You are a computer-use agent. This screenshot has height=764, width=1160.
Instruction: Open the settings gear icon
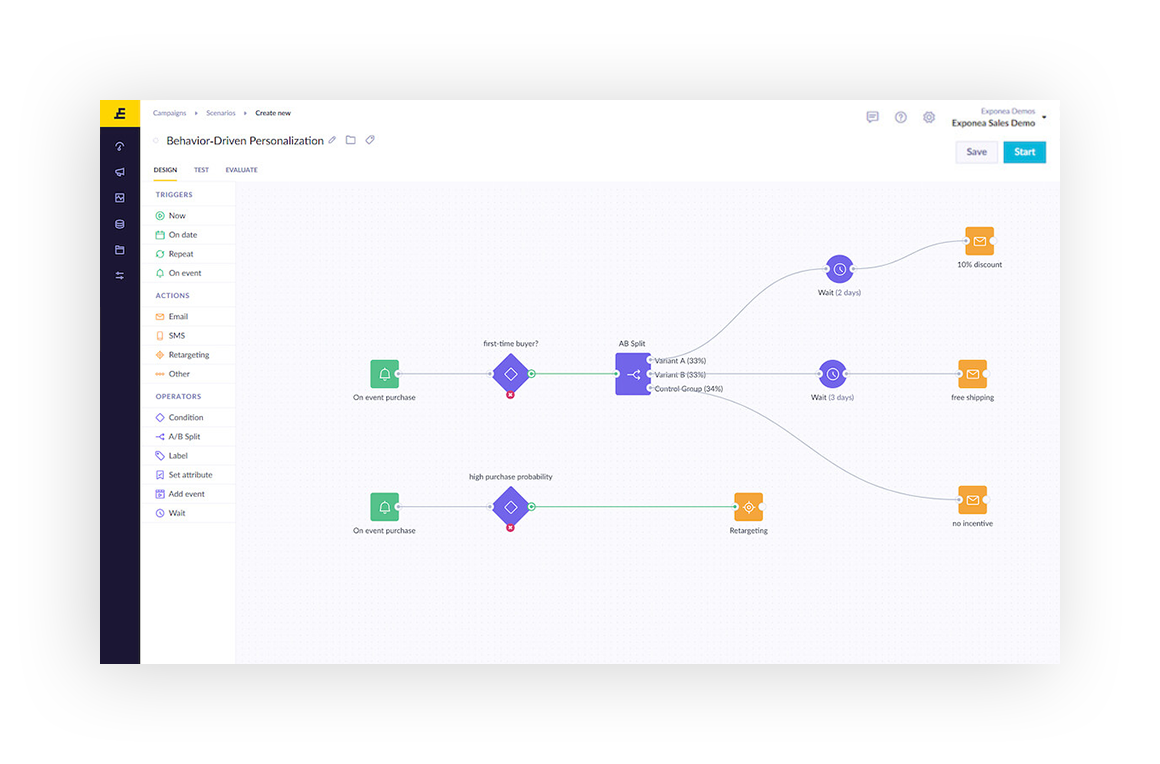(x=929, y=118)
